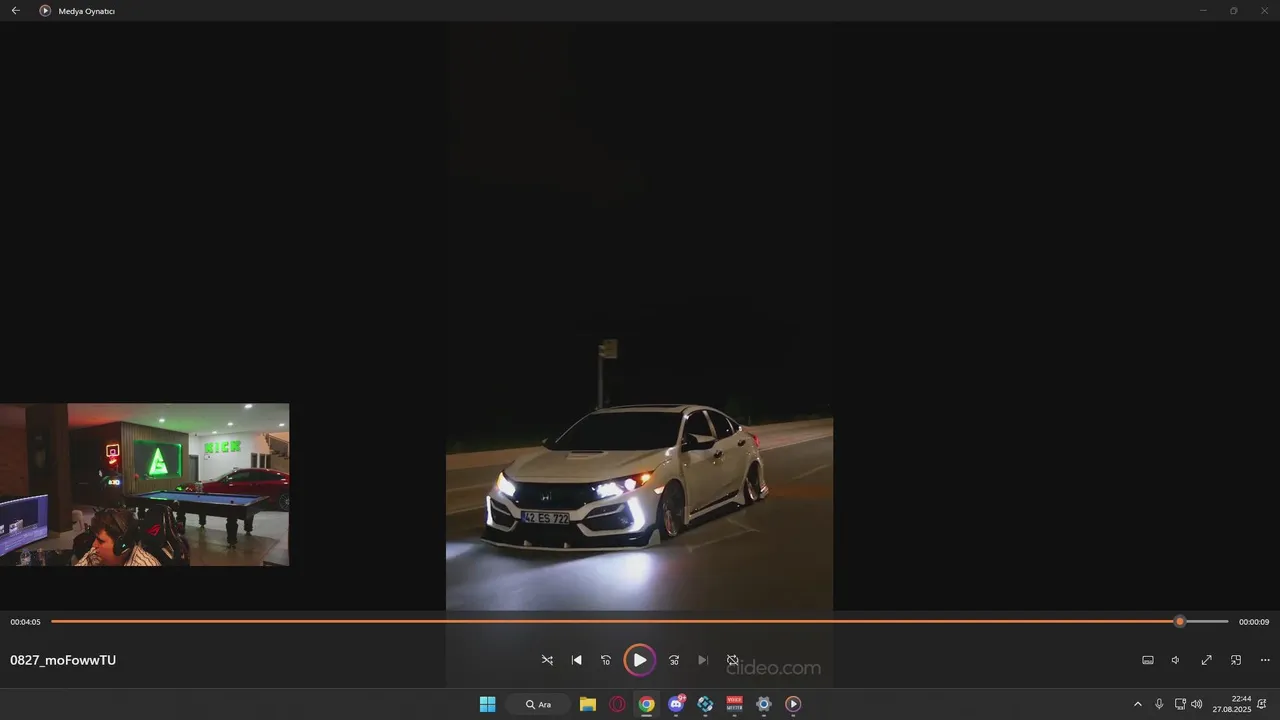Screen dimensions: 1280x720
Task: Open Settings gear app from taskbar
Action: pos(764,704)
